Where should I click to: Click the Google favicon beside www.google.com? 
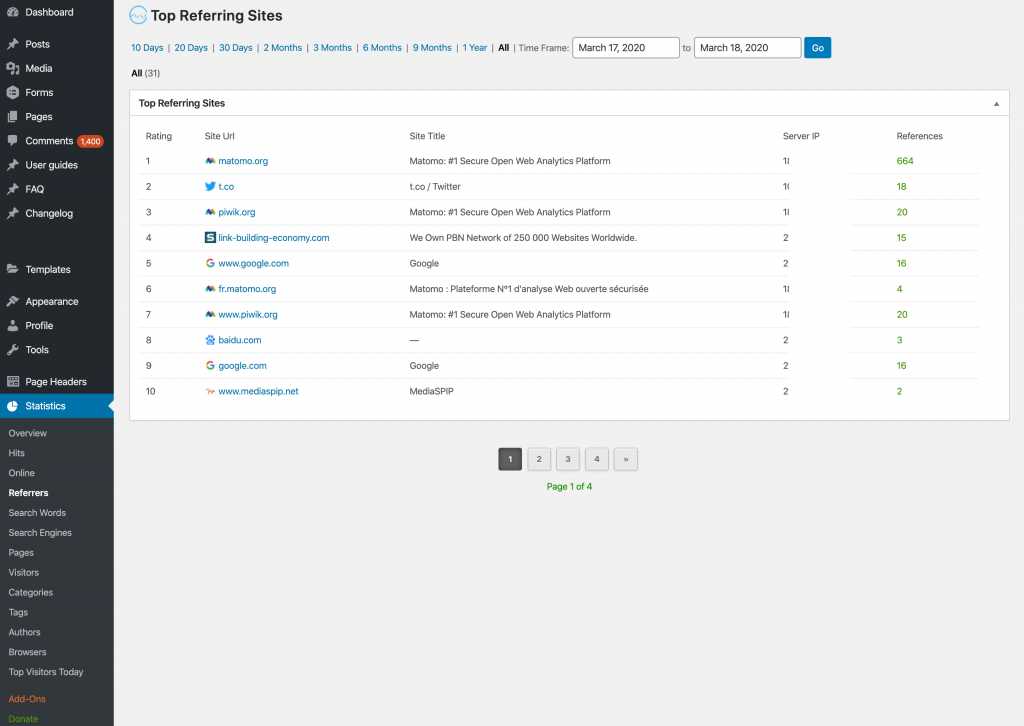pos(210,263)
